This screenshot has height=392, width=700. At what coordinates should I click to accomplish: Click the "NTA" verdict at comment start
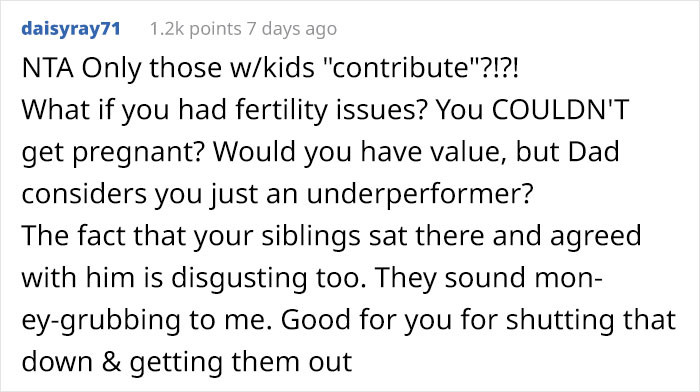coord(48,68)
